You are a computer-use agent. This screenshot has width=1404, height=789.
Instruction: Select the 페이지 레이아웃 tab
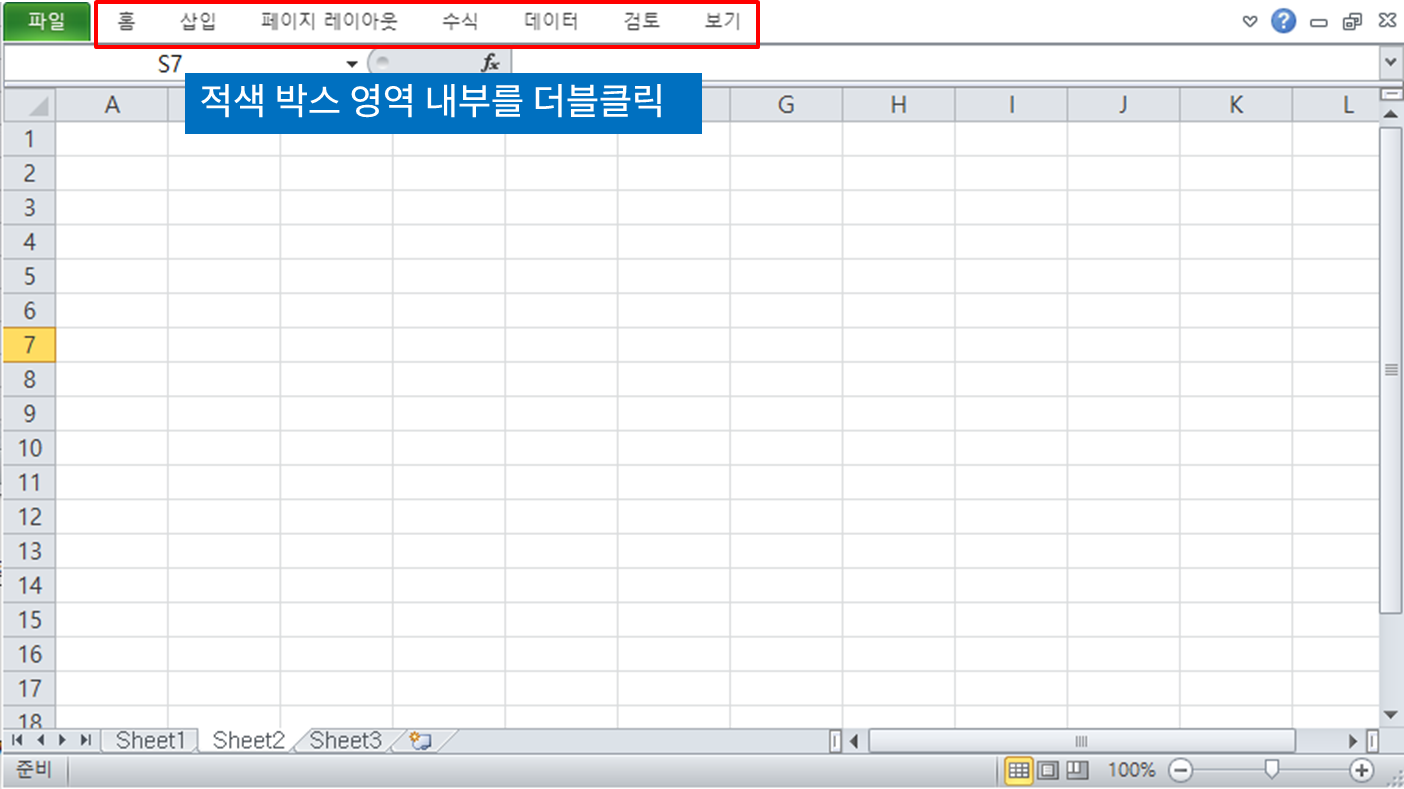329,21
